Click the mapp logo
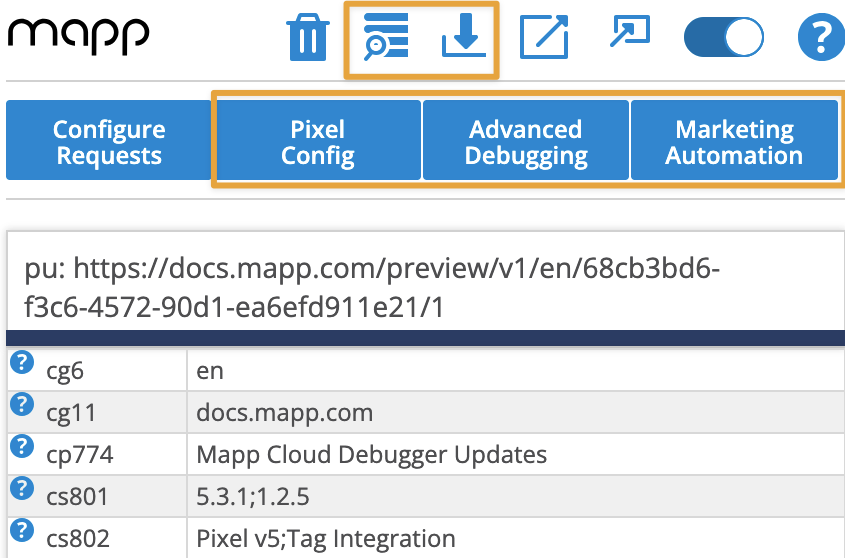Viewport: 845px width, 558px height. pyautogui.click(x=78, y=36)
